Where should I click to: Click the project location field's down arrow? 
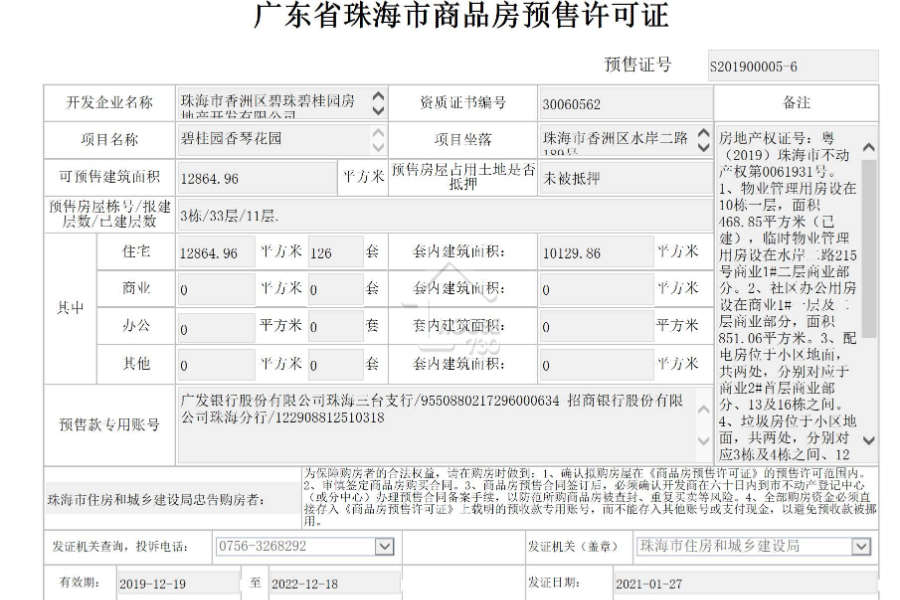[x=704, y=147]
